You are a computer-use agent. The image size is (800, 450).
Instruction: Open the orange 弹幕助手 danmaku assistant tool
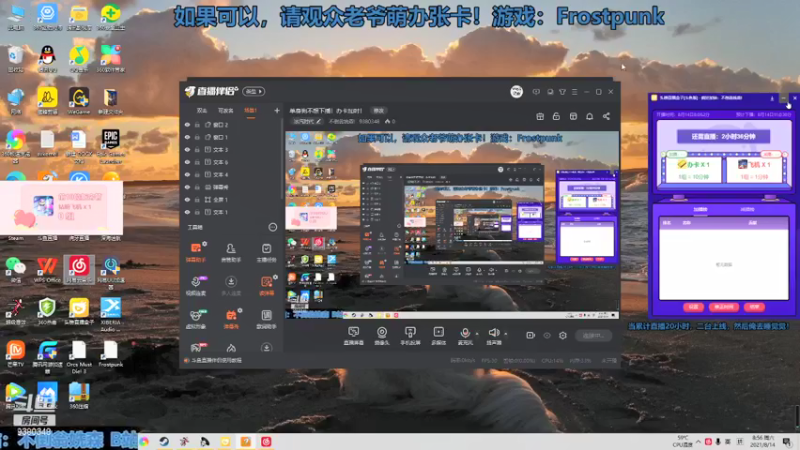point(196,252)
